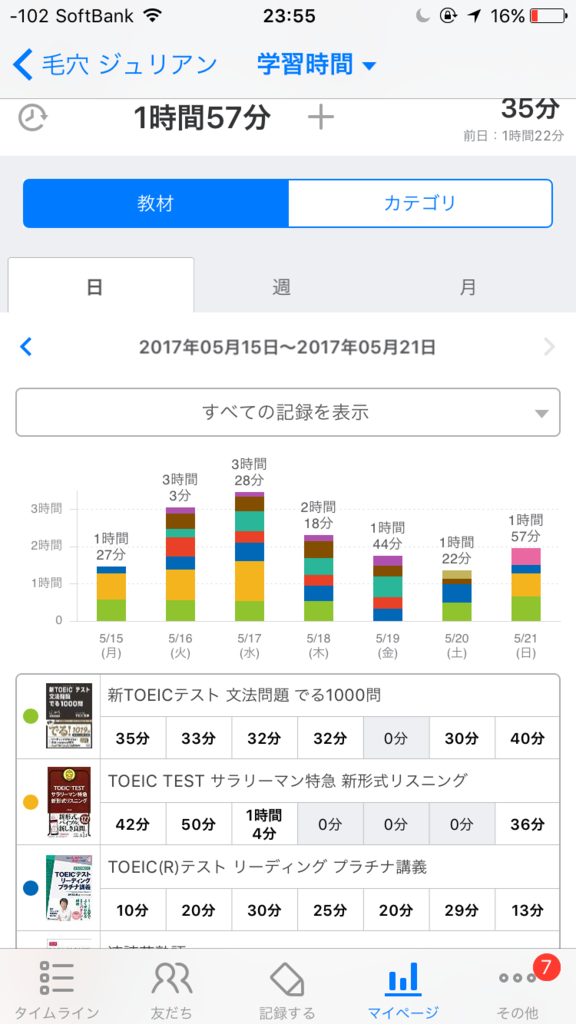
Task: Tap the green dot beside 文法問題 book
Action: (31, 716)
